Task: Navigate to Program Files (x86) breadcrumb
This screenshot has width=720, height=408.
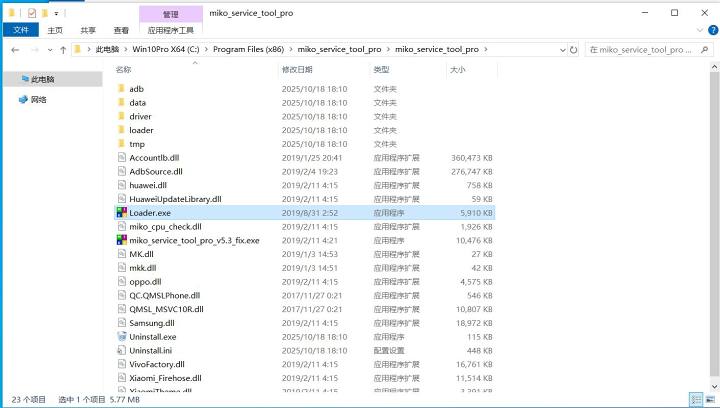Action: (x=248, y=49)
